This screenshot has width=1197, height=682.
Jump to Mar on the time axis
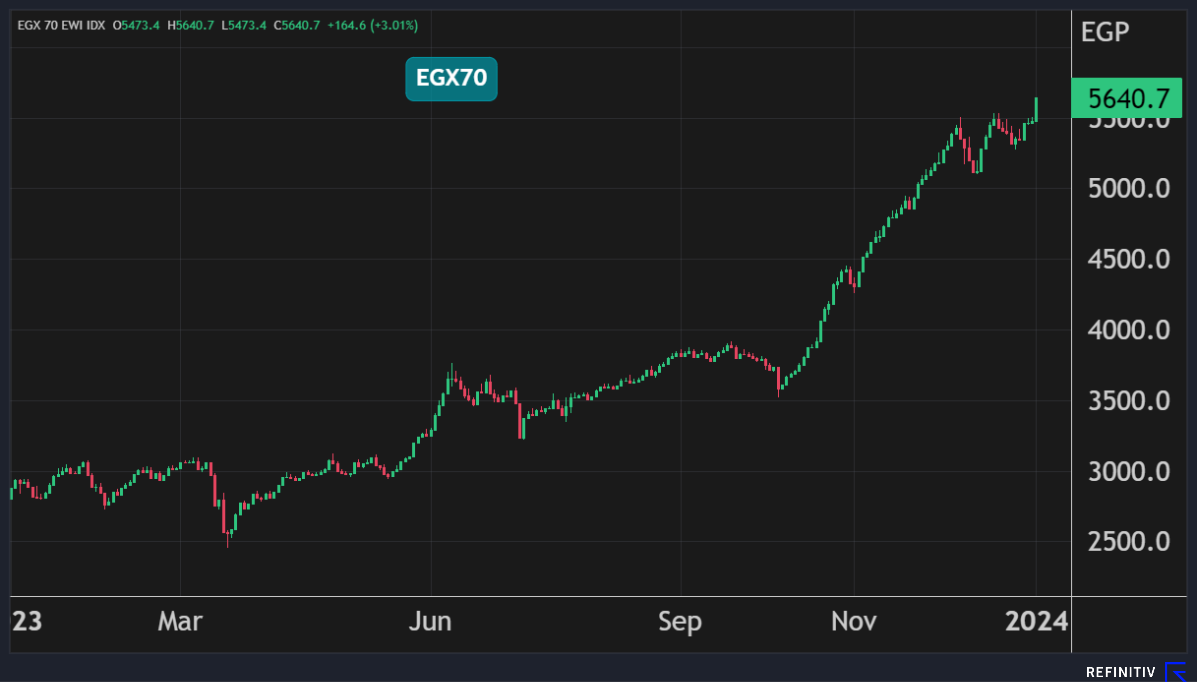(180, 622)
